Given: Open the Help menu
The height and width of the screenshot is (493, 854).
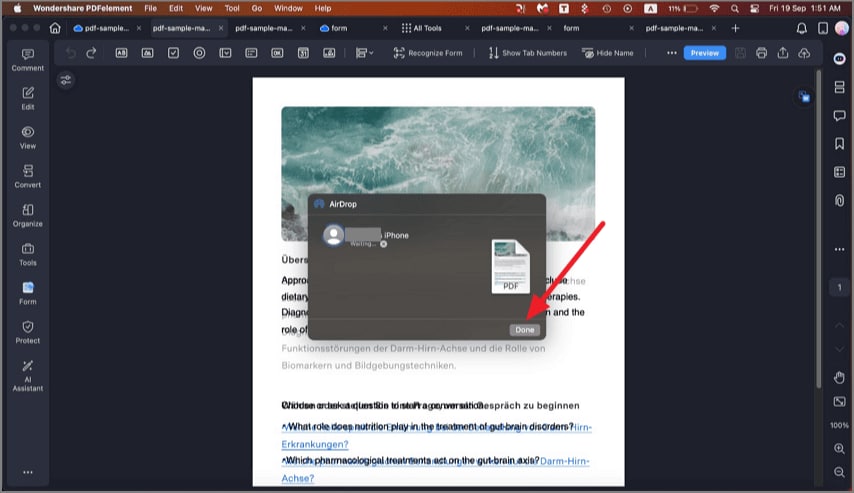Looking at the screenshot, I should [322, 8].
